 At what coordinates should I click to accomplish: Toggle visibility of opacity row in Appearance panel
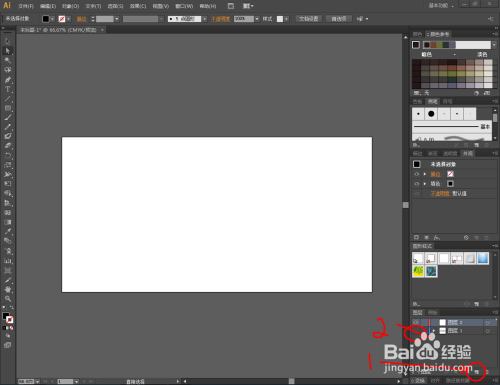pyautogui.click(x=416, y=193)
